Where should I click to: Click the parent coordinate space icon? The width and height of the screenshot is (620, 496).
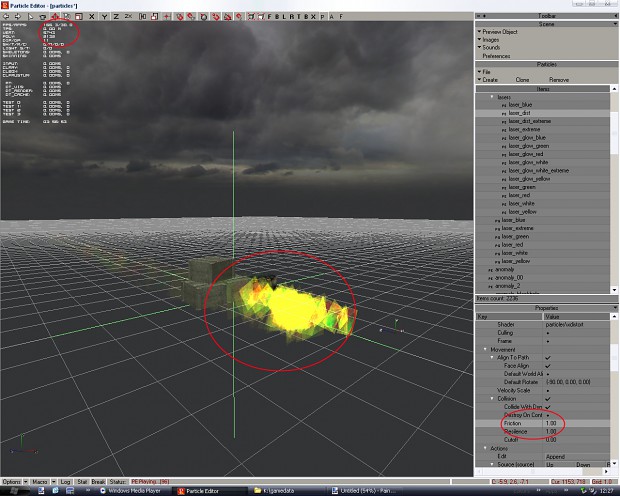(142, 17)
